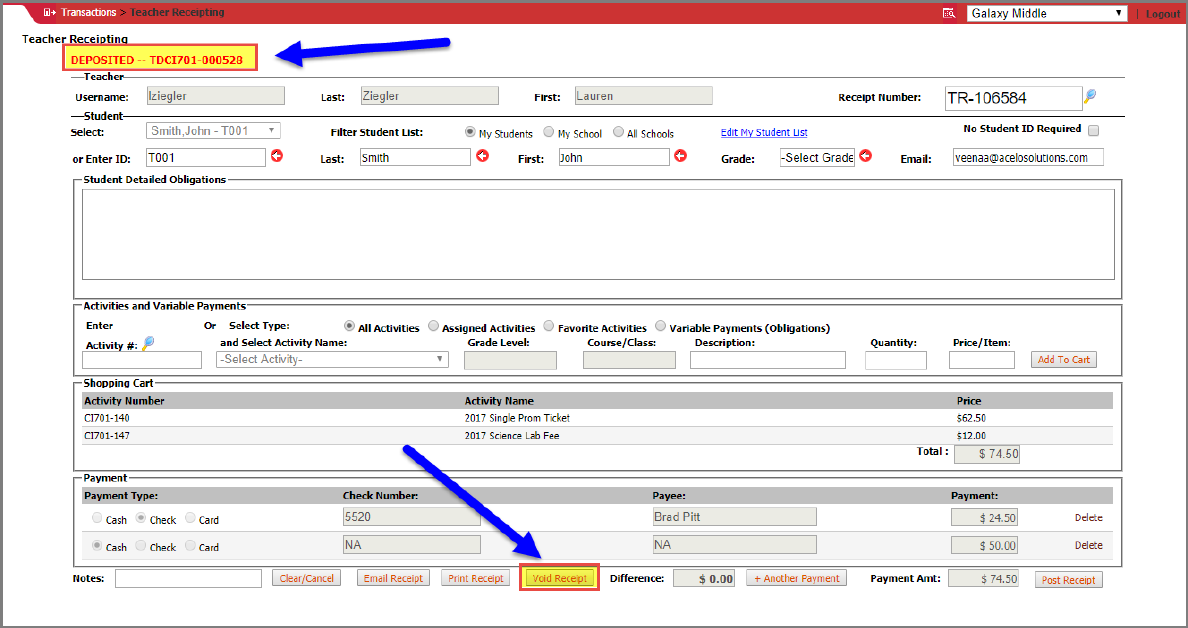The image size is (1188, 628).
Task: Select the All Activities type option
Action: (349, 326)
